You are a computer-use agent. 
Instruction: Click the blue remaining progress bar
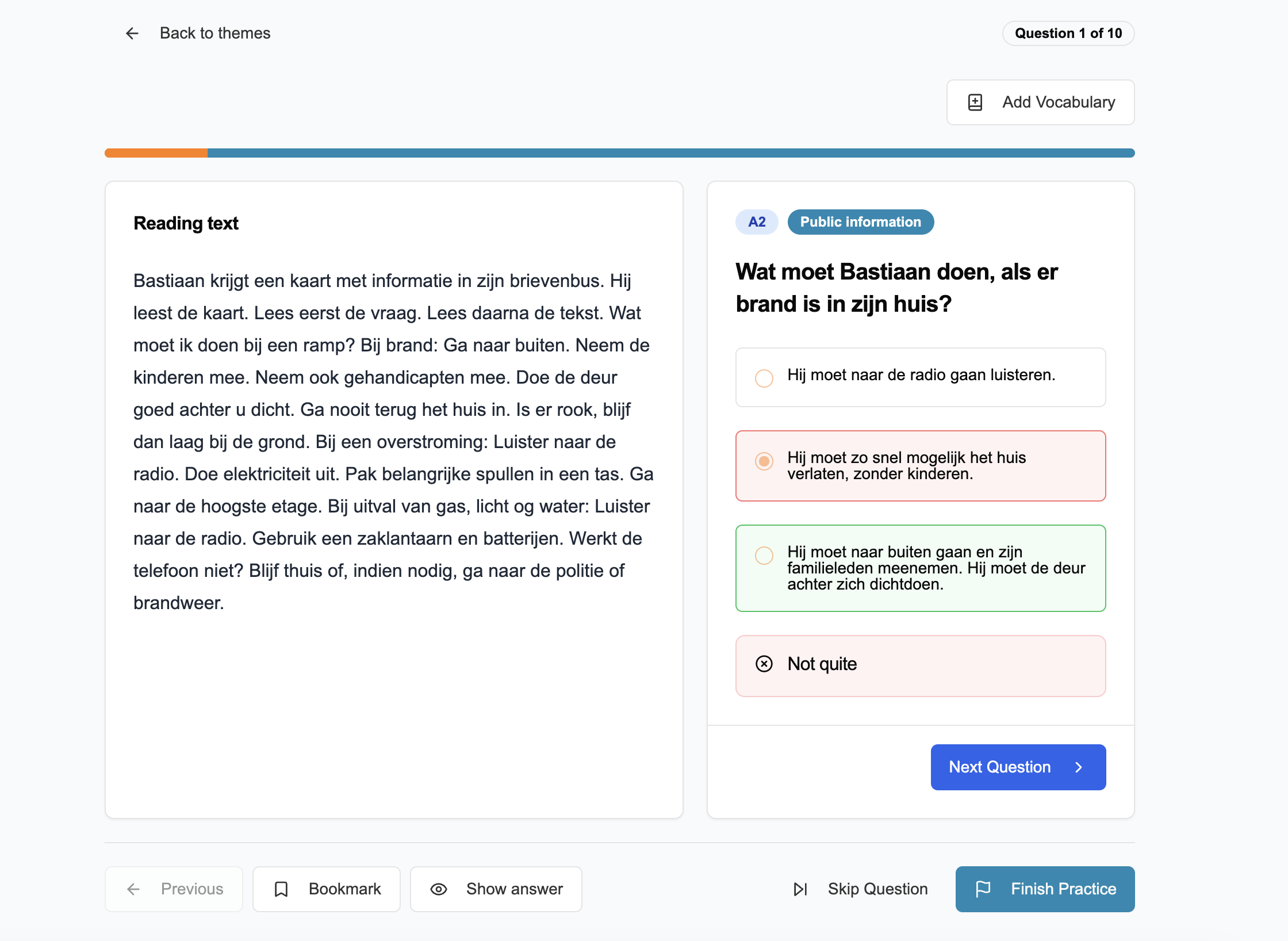coord(671,153)
